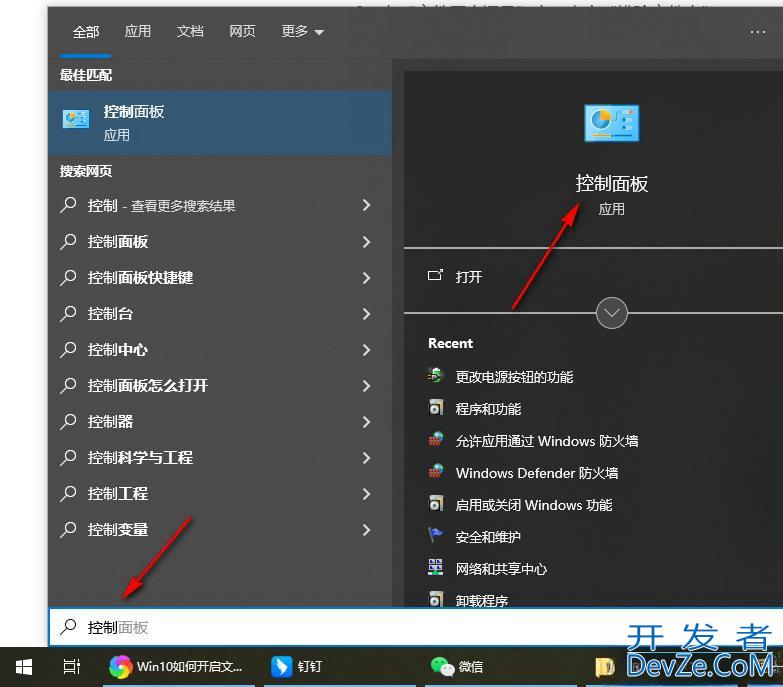783x687 pixels.
Task: Click 打开 to launch Control Panel
Action: 468,277
